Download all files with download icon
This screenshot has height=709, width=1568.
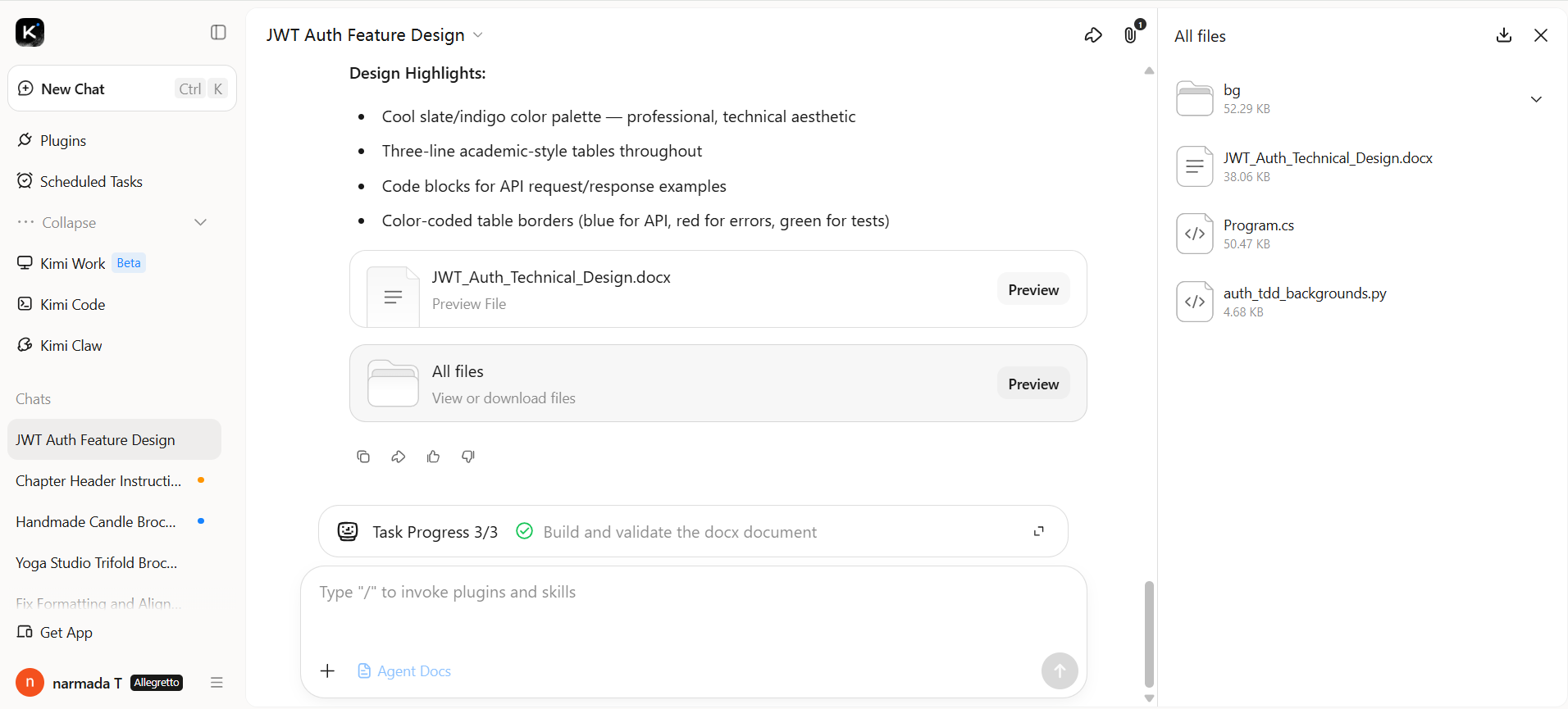click(1504, 35)
